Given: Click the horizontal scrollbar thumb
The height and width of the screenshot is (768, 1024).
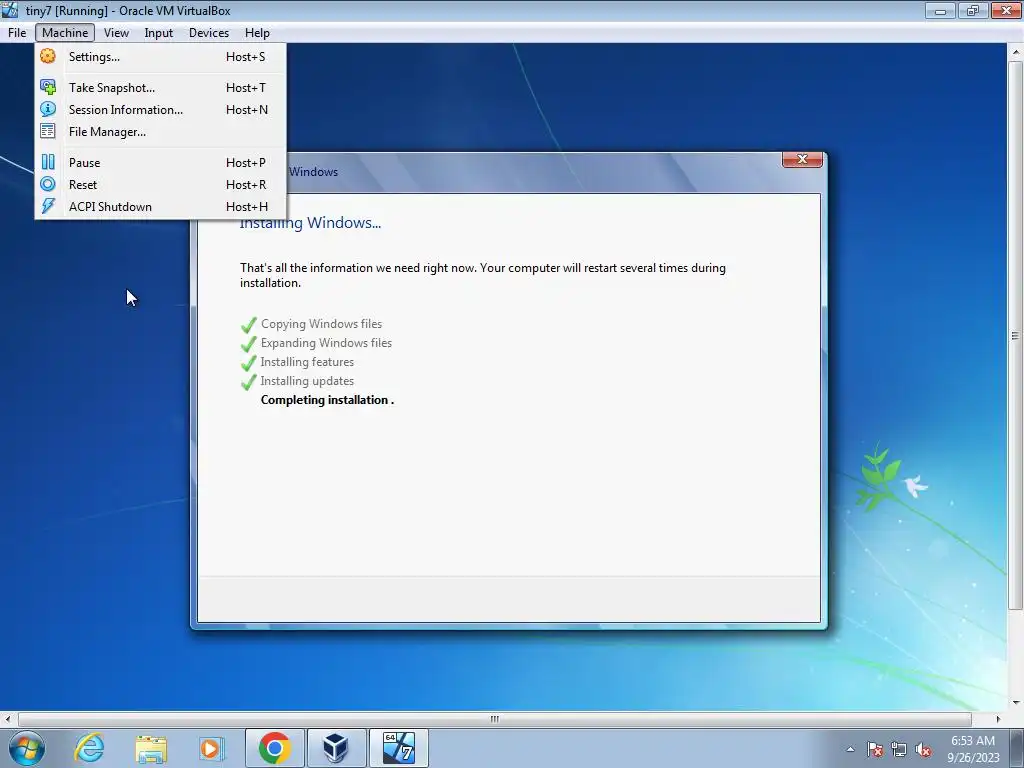Looking at the screenshot, I should [494, 719].
